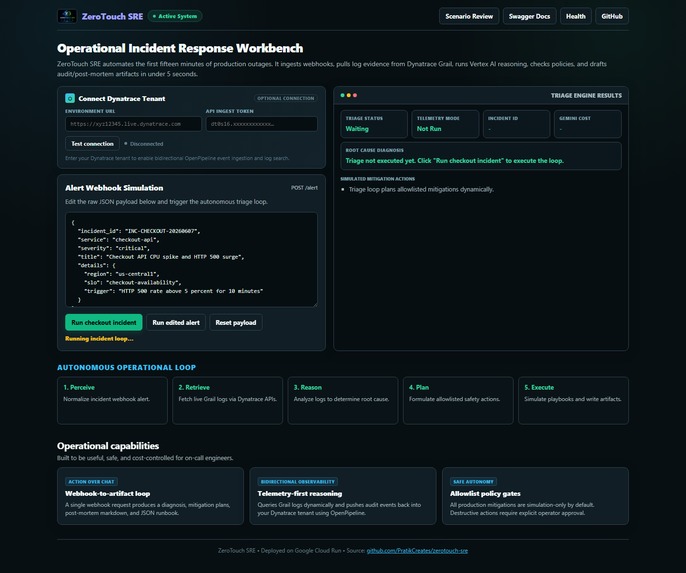Click the Test connection button

(x=92, y=143)
